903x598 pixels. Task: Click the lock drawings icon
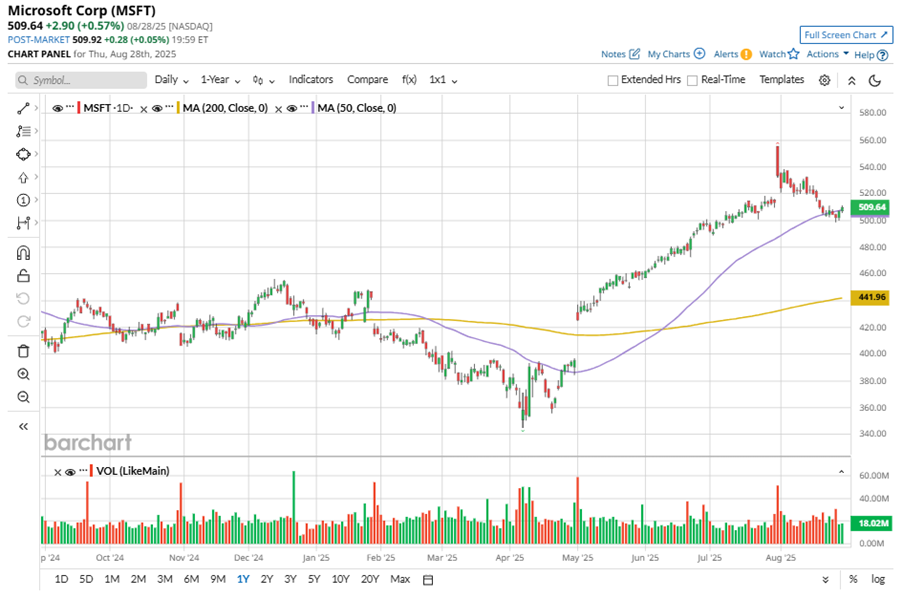tap(23, 276)
